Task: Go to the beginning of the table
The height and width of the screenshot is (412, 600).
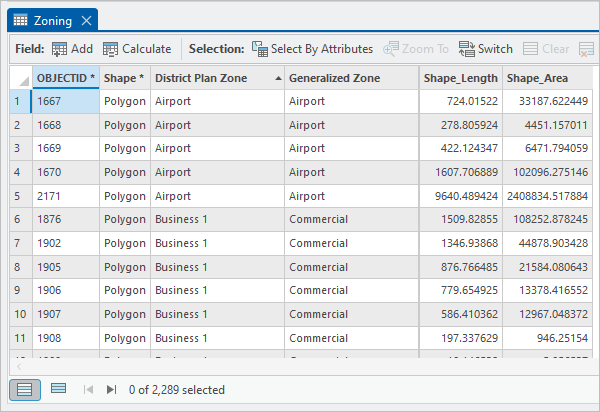Action: coord(88,390)
